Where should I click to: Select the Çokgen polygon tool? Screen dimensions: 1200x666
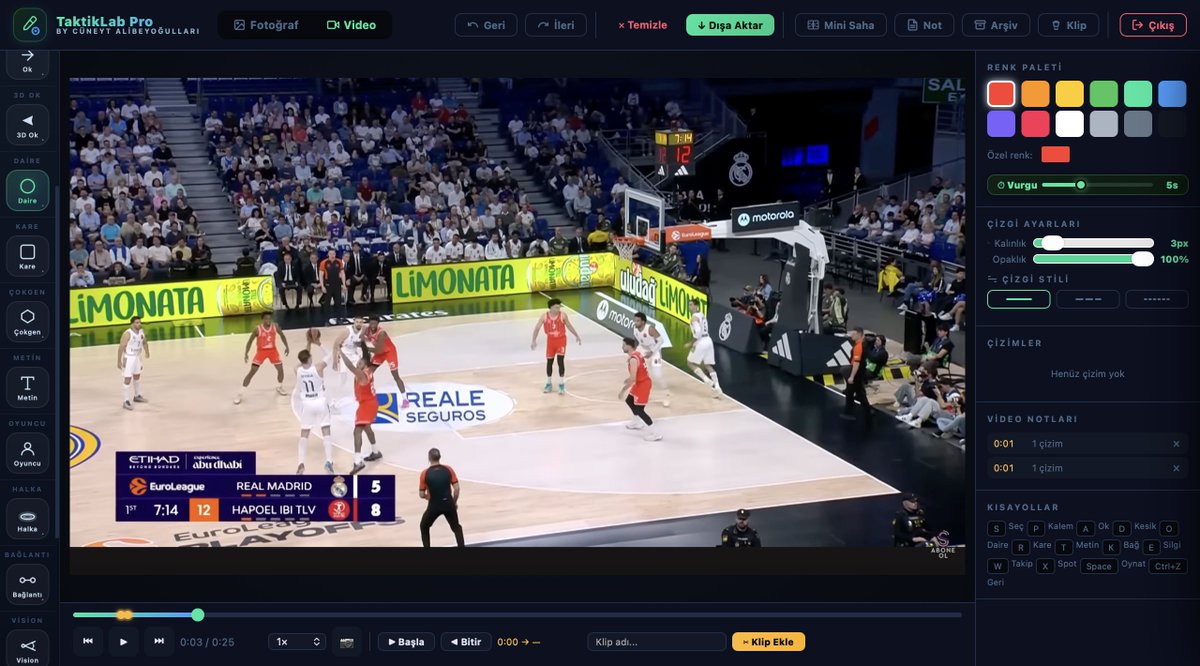pos(27,321)
